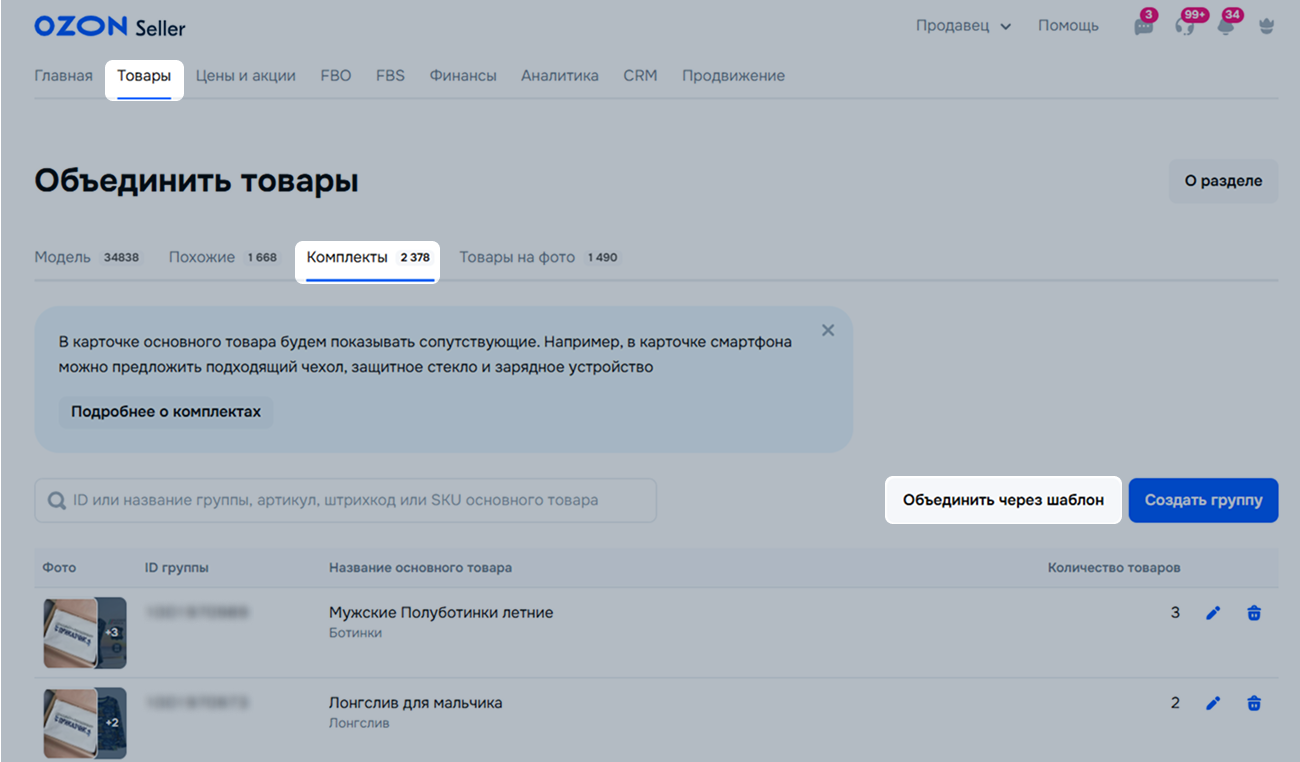Click the crown profile icon
The height and width of the screenshot is (762, 1300).
[1266, 27]
